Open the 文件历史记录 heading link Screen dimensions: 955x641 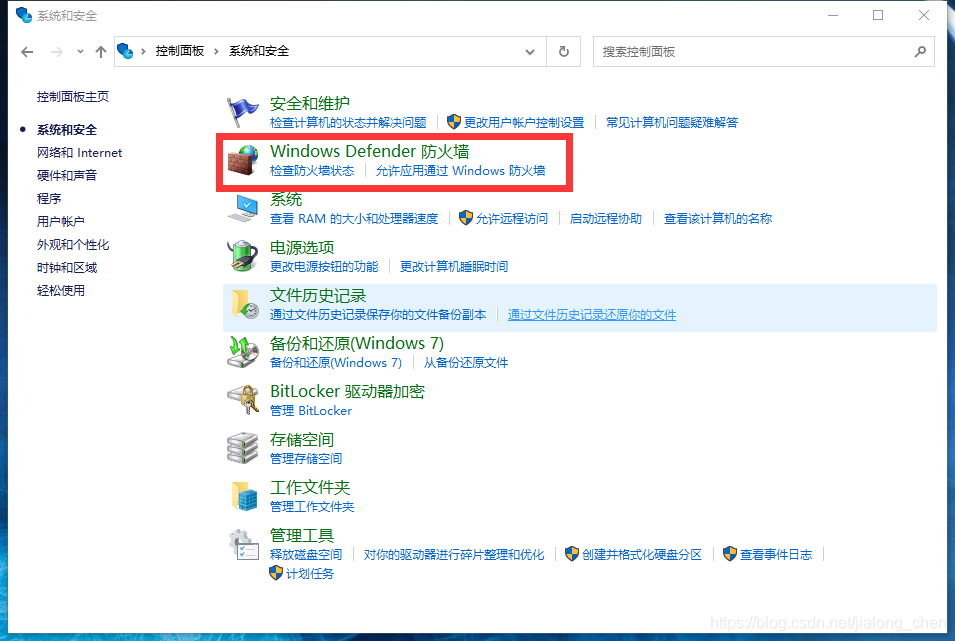pyautogui.click(x=318, y=296)
